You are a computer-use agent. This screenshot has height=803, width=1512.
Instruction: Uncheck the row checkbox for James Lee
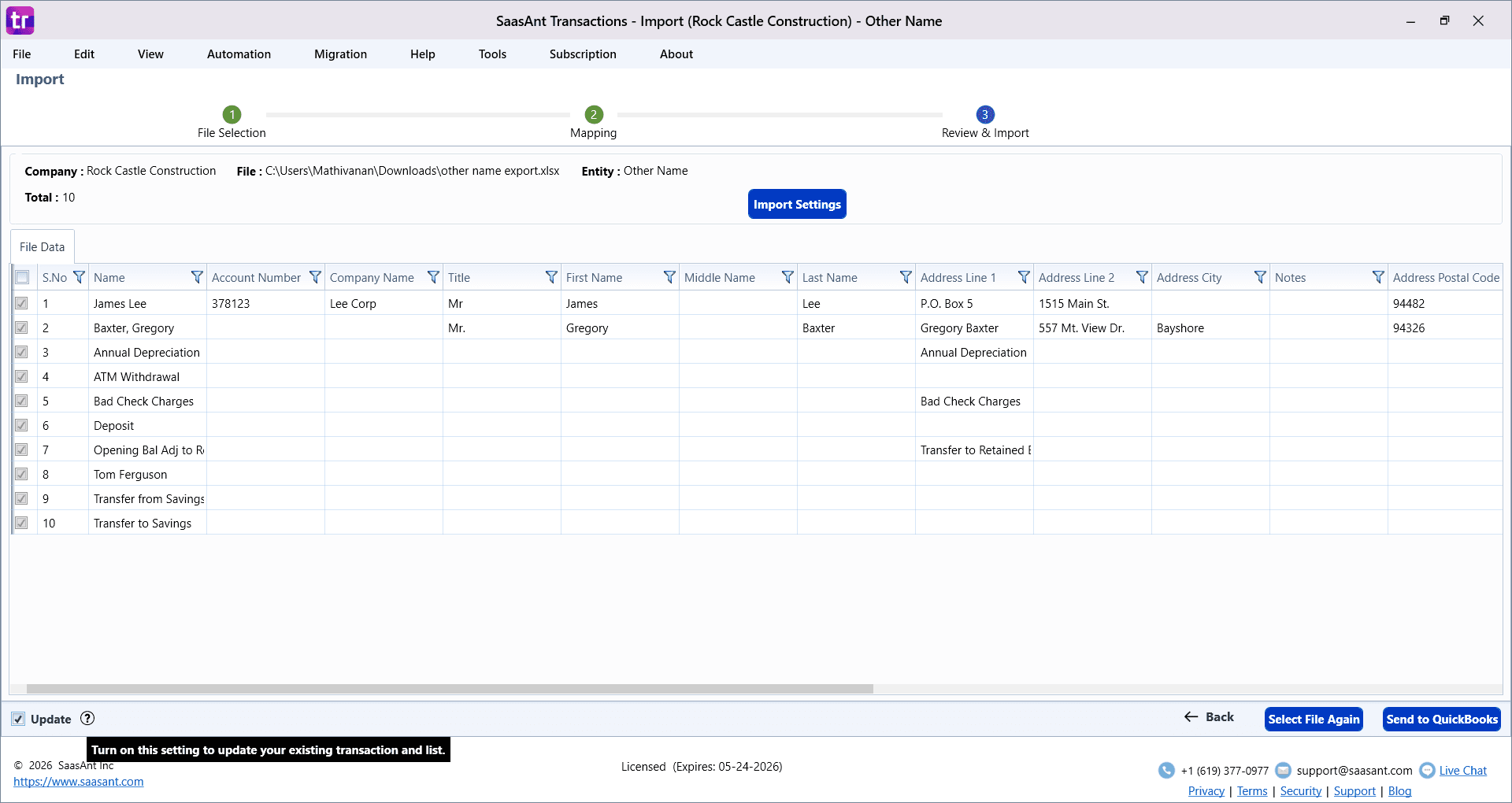coord(22,303)
